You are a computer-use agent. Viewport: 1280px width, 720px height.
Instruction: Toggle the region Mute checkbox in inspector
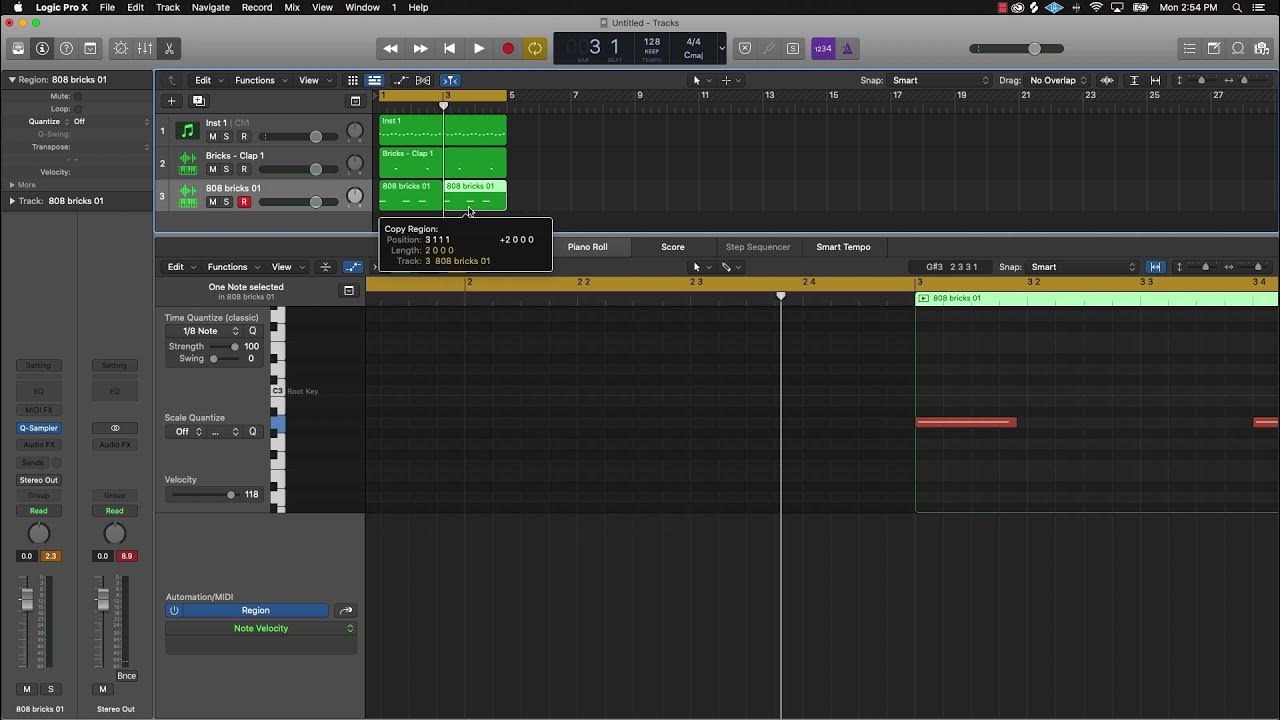pos(78,96)
